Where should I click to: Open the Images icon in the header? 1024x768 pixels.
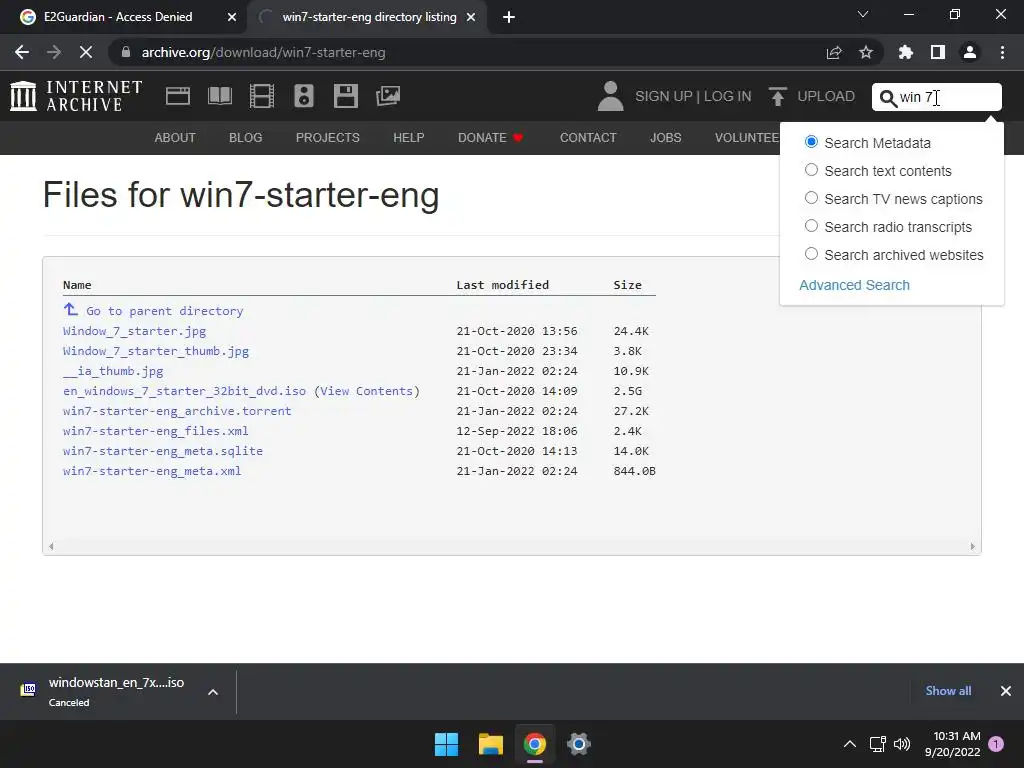pyautogui.click(x=388, y=96)
